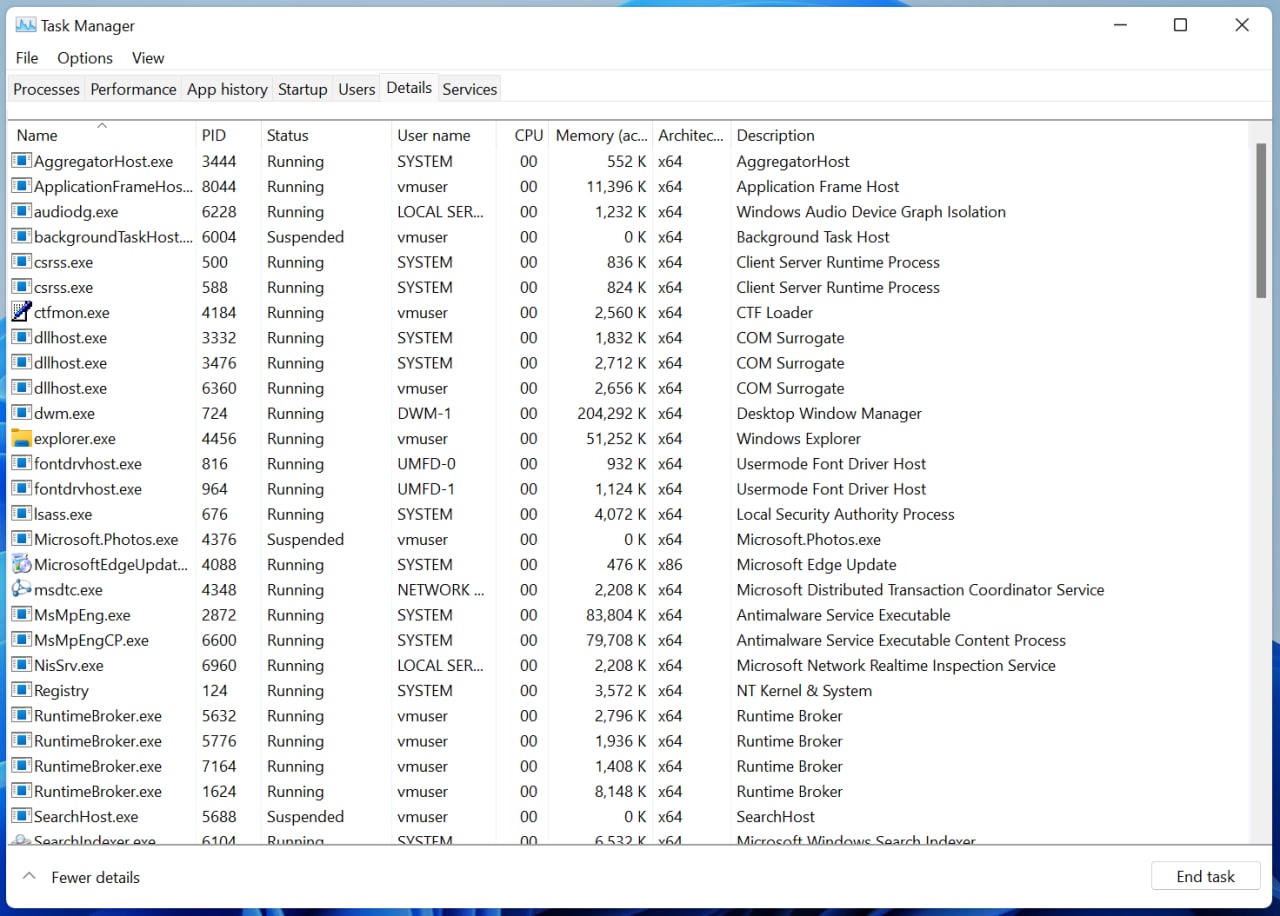This screenshot has width=1280, height=916.
Task: Click the NETWORK user name cell of msdtc.exe
Action: 440,589
